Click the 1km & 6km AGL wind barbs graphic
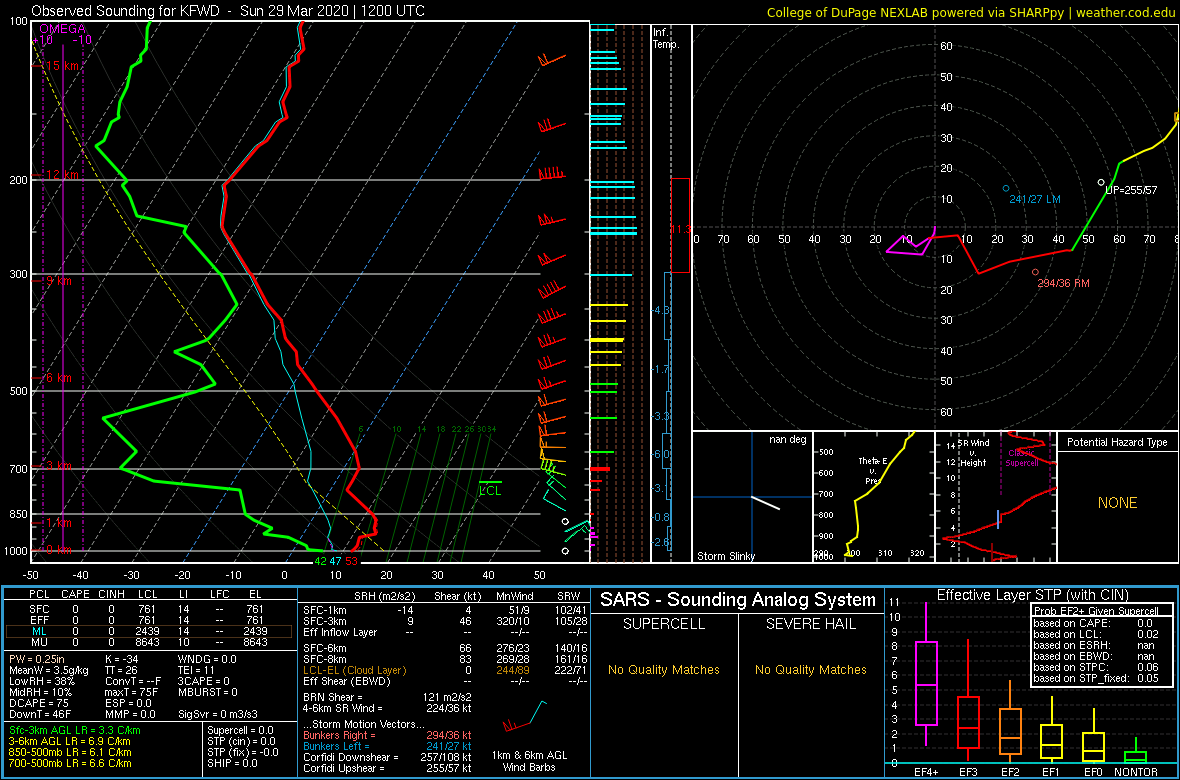Screen dimensions: 1180x780 [x=527, y=716]
